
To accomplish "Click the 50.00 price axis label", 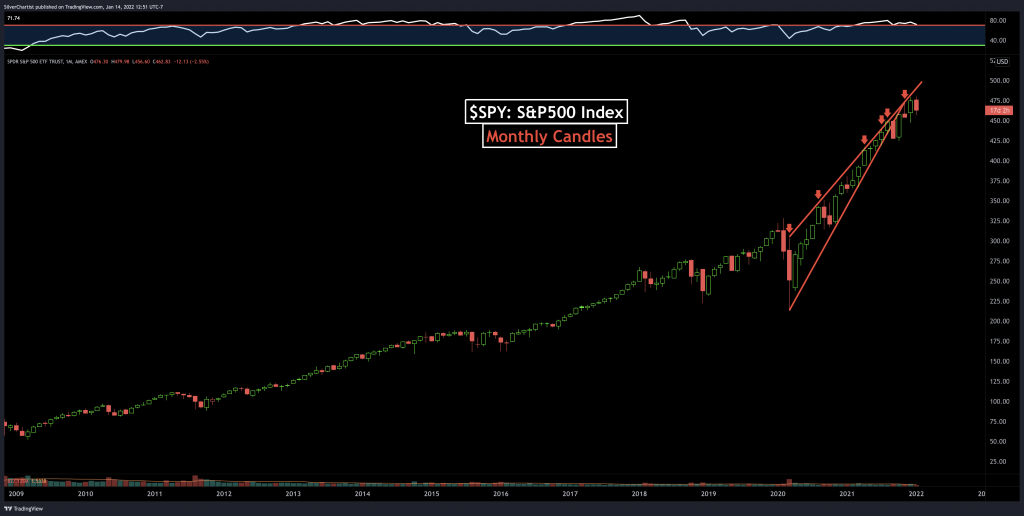I will [998, 442].
